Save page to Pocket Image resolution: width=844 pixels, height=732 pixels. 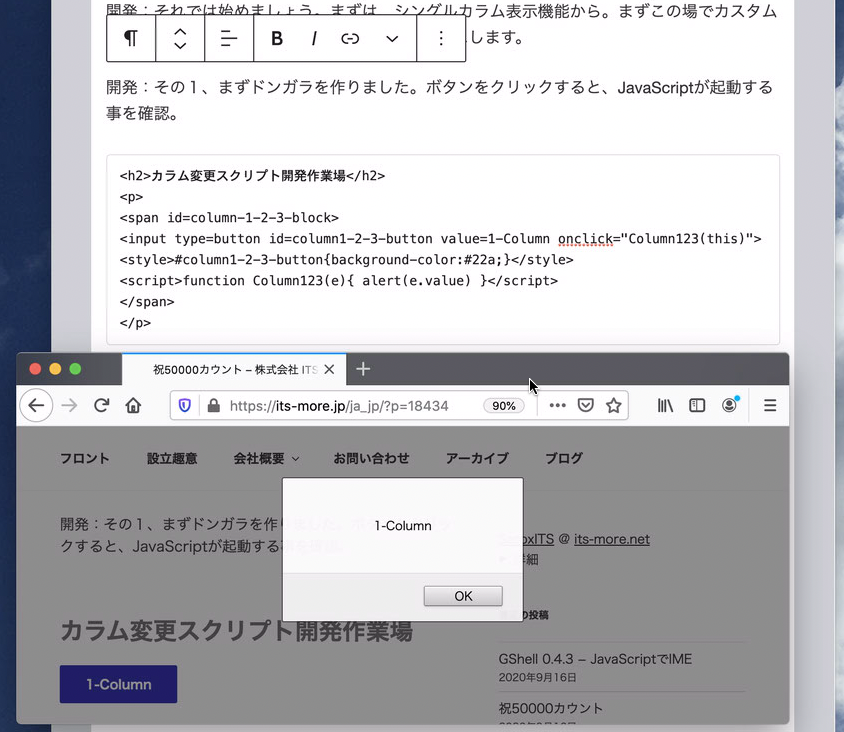pos(586,406)
